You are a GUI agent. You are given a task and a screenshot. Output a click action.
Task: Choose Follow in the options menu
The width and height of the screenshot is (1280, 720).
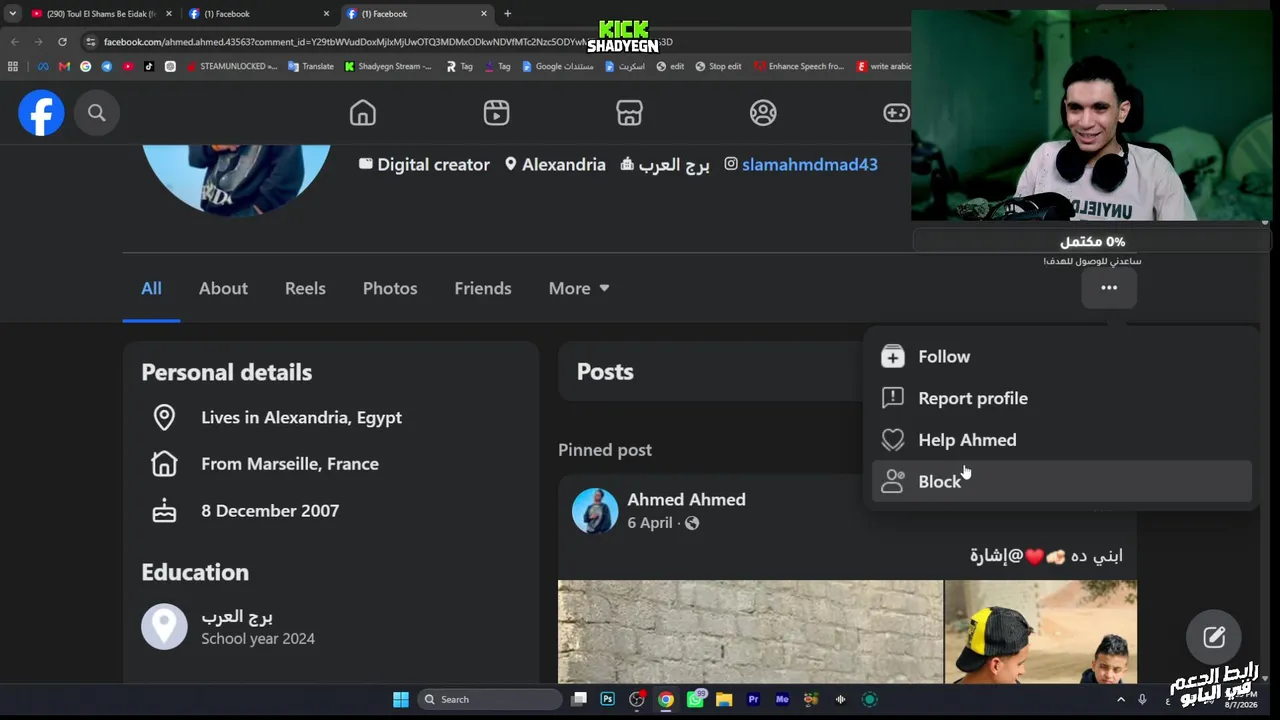pos(1062,357)
